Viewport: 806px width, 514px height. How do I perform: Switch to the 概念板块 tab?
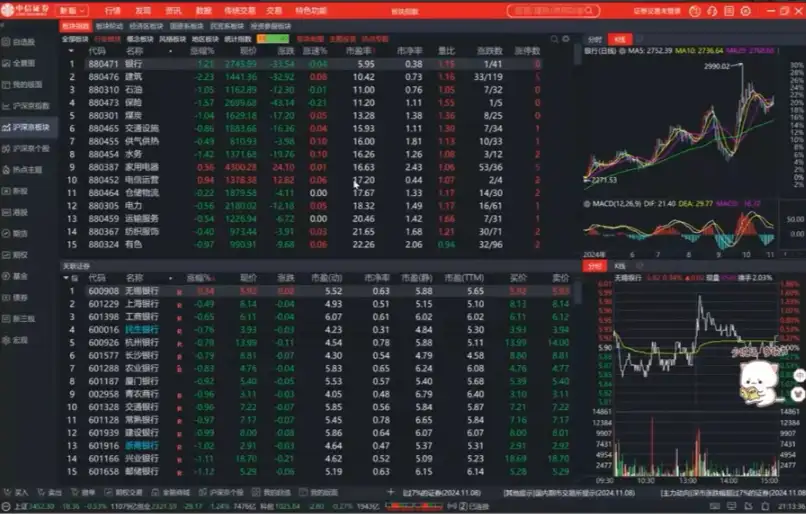tap(140, 39)
